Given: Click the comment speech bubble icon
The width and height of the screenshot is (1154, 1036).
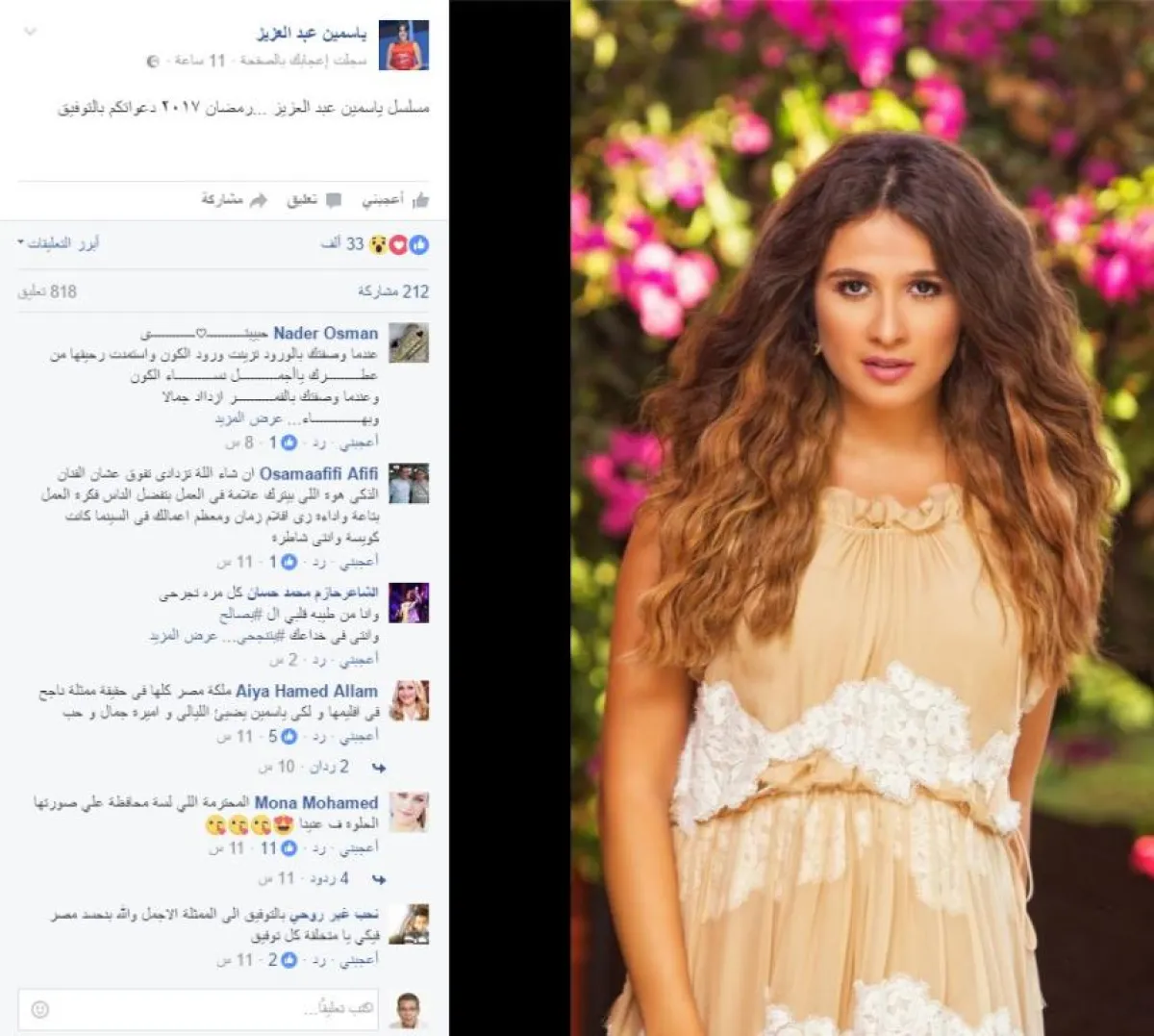Looking at the screenshot, I should click(x=334, y=200).
